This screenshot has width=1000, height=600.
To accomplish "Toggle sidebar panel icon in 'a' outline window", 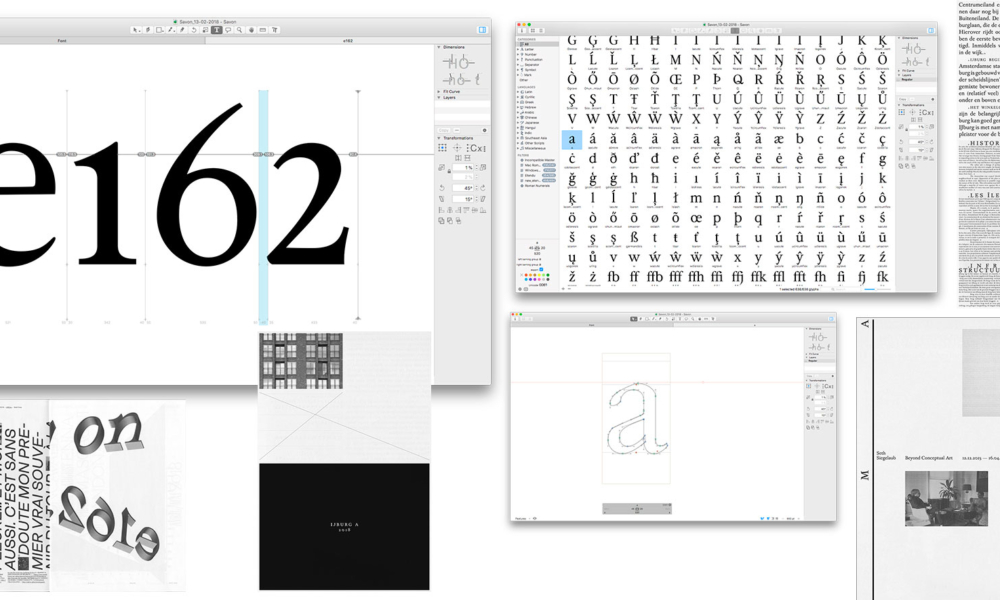I will pyautogui.click(x=831, y=319).
